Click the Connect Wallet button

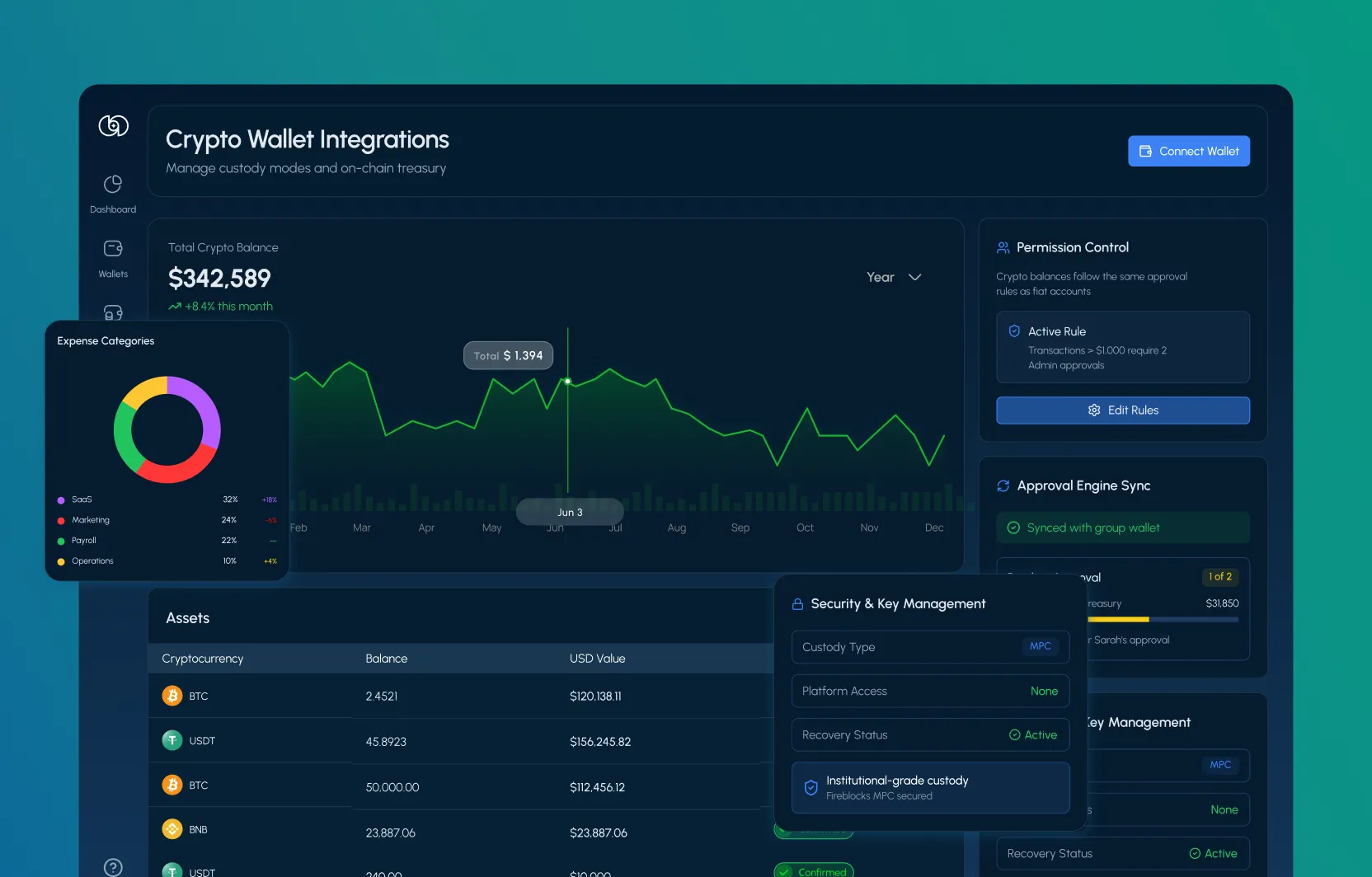[x=1189, y=151]
